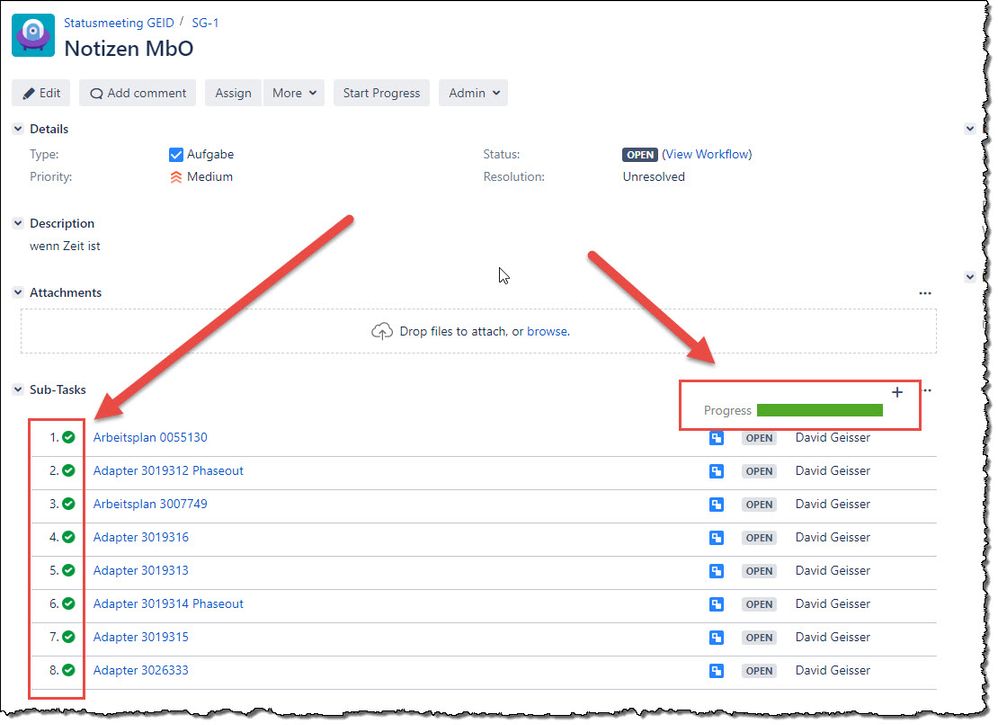Click the green check icon for Adapter 3019312 Phaseout
998x725 pixels.
(x=69, y=470)
